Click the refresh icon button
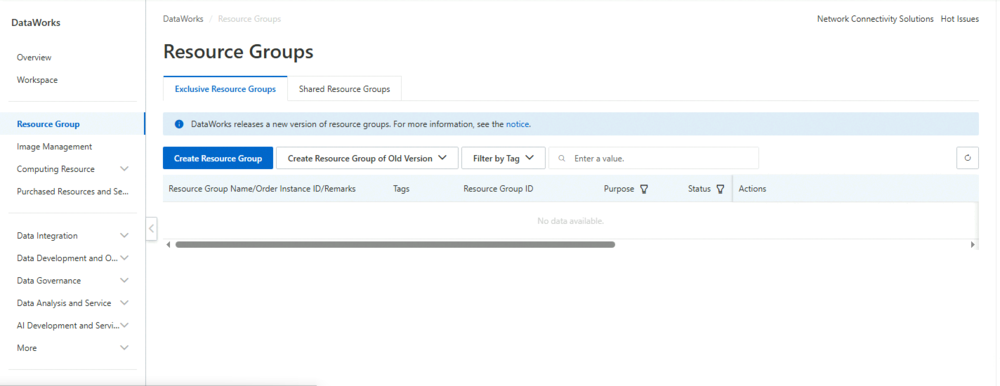The height and width of the screenshot is (386, 1000). coord(967,158)
